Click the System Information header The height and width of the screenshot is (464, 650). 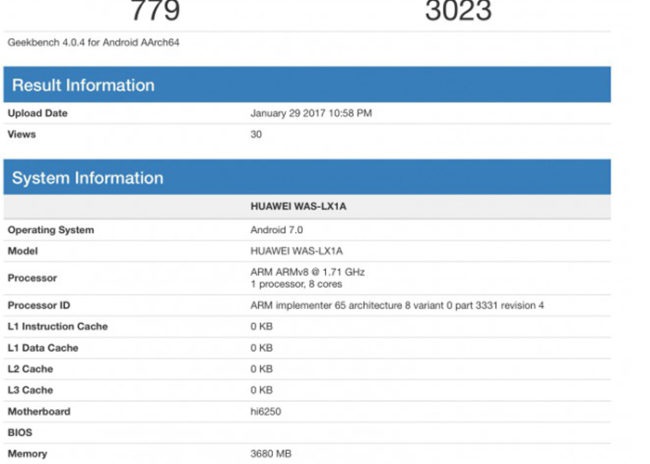tap(307, 177)
